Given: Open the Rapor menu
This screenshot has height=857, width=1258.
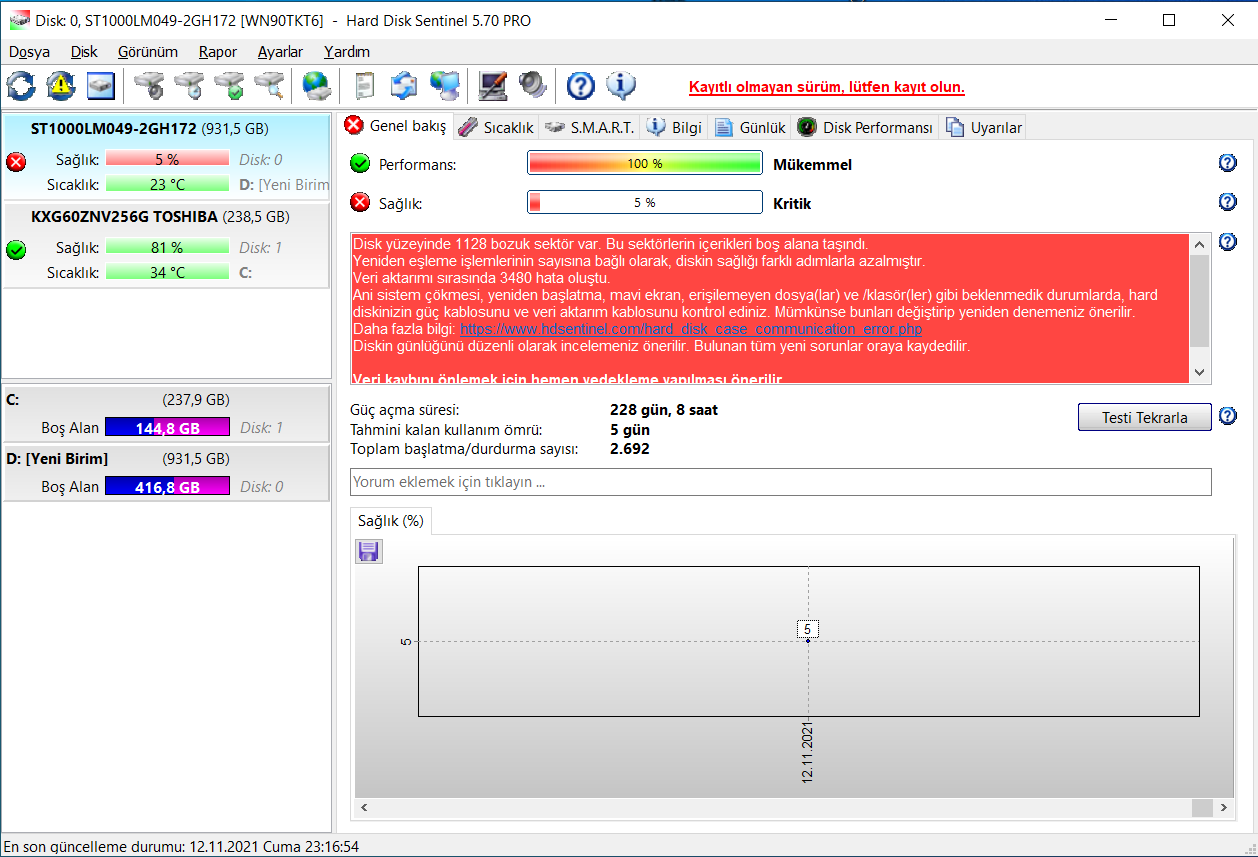Looking at the screenshot, I should [x=217, y=52].
